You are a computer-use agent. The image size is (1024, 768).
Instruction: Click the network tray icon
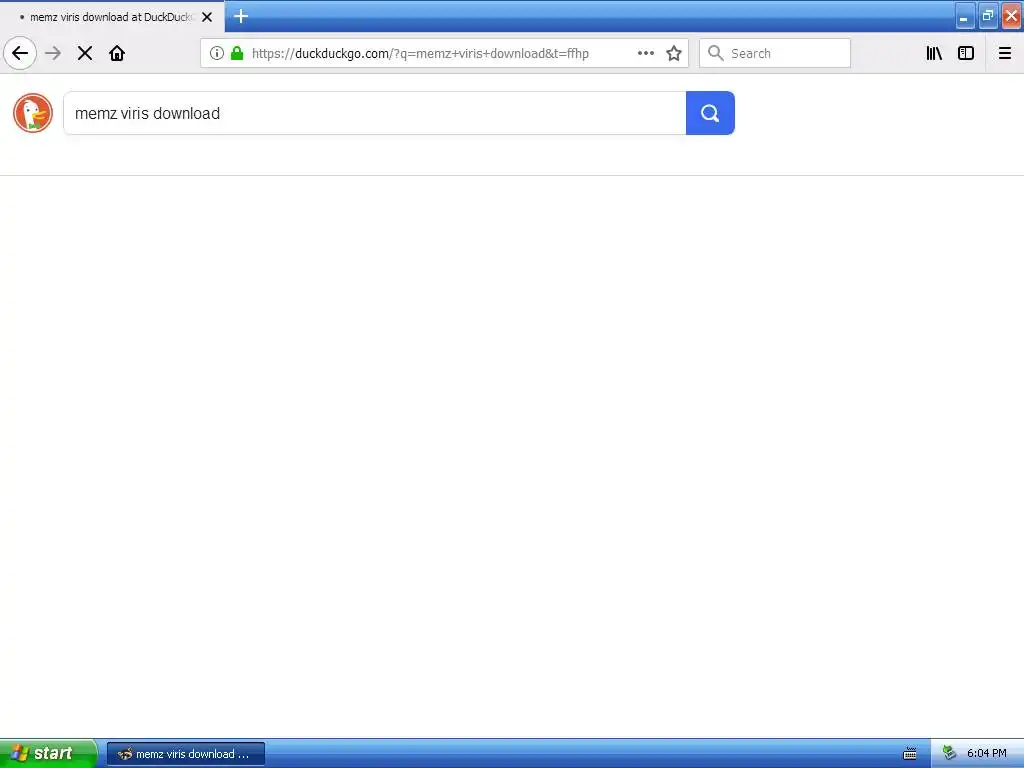click(x=949, y=754)
